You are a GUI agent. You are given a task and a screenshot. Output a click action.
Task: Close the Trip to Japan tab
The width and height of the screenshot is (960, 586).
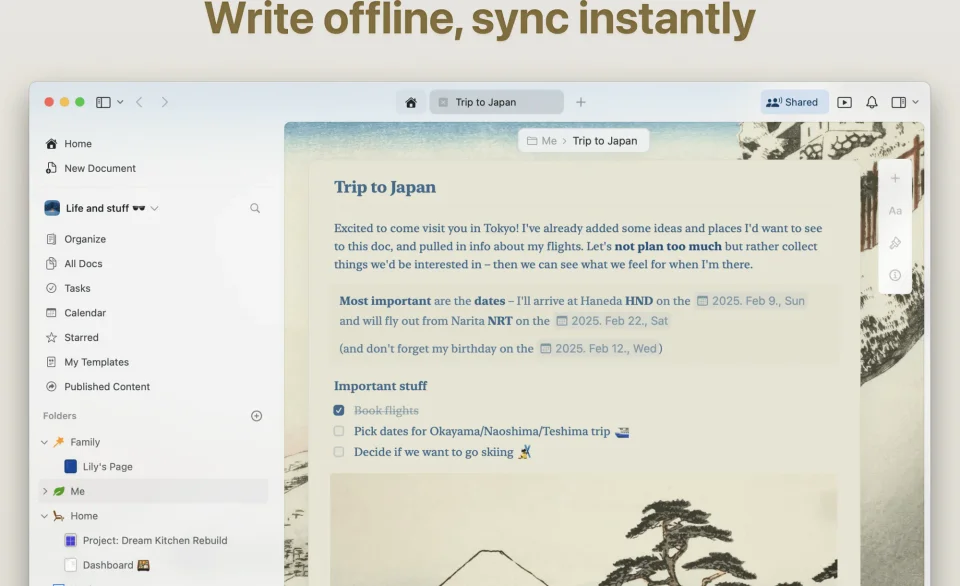[443, 102]
